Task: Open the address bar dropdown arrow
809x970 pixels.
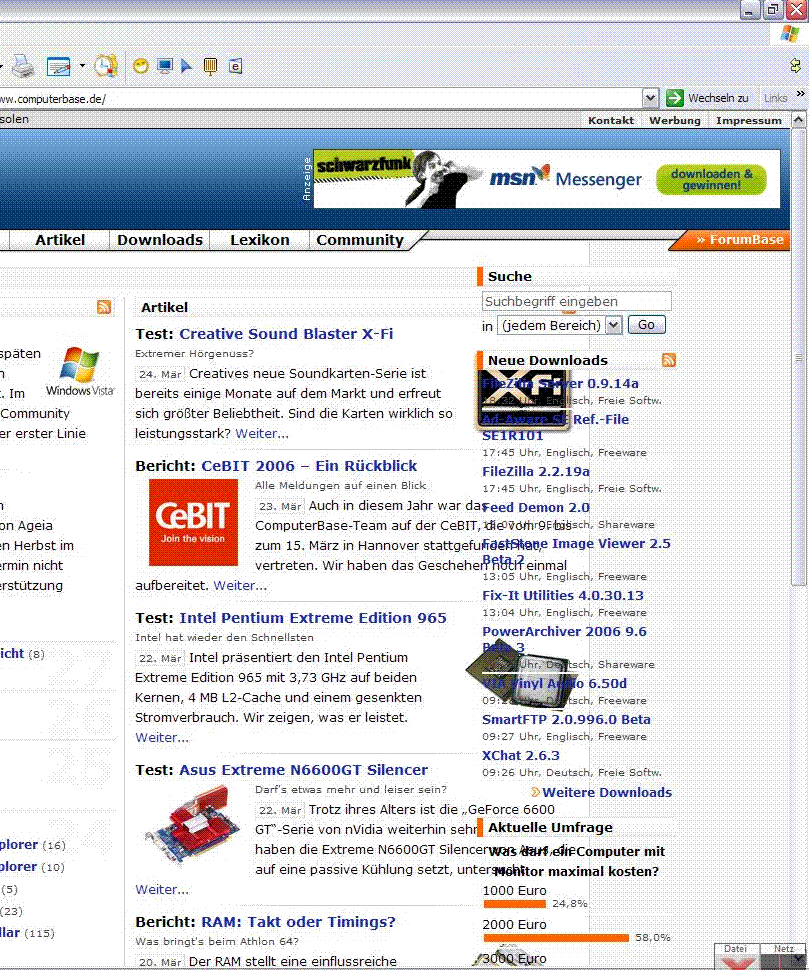Action: click(x=650, y=98)
